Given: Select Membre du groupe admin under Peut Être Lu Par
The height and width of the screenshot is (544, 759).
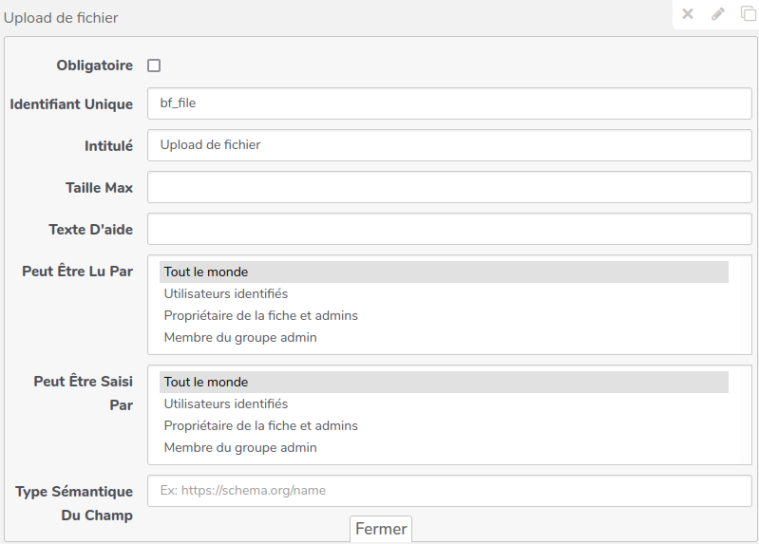Looking at the screenshot, I should [444, 337].
